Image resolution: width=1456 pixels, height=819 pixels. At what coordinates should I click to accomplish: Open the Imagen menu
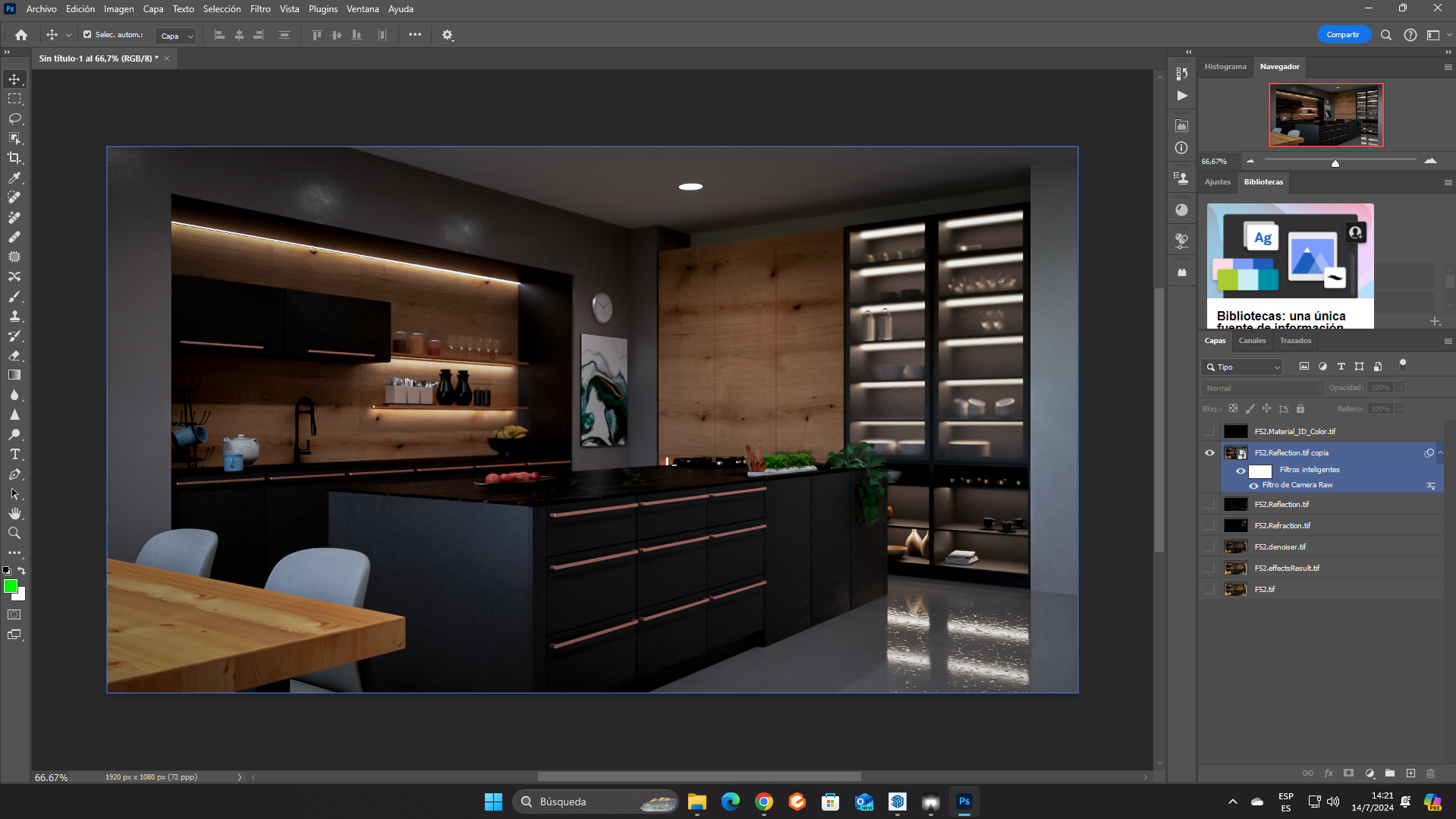click(x=118, y=9)
